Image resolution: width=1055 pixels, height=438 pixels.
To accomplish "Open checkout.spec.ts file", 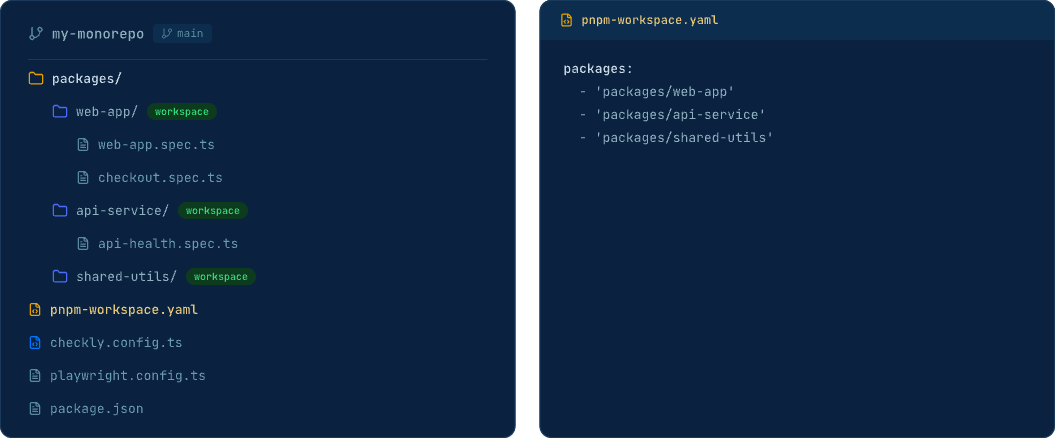I will [160, 177].
